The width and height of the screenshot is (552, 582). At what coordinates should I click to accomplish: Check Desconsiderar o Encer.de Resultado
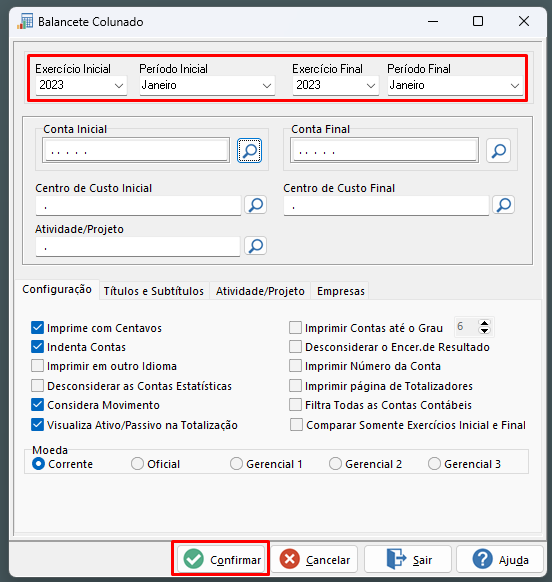(x=295, y=347)
